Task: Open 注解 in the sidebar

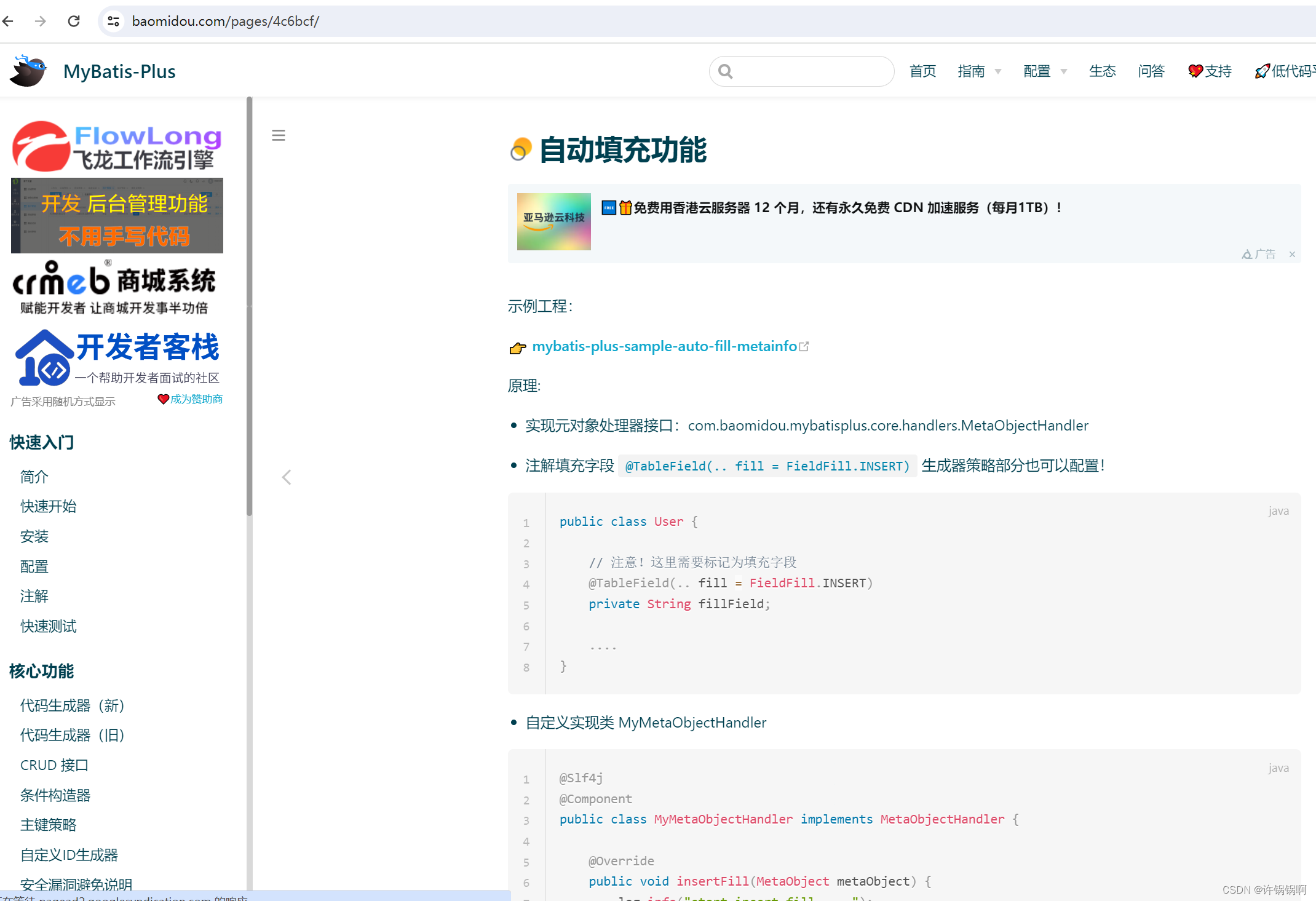Action: point(34,596)
